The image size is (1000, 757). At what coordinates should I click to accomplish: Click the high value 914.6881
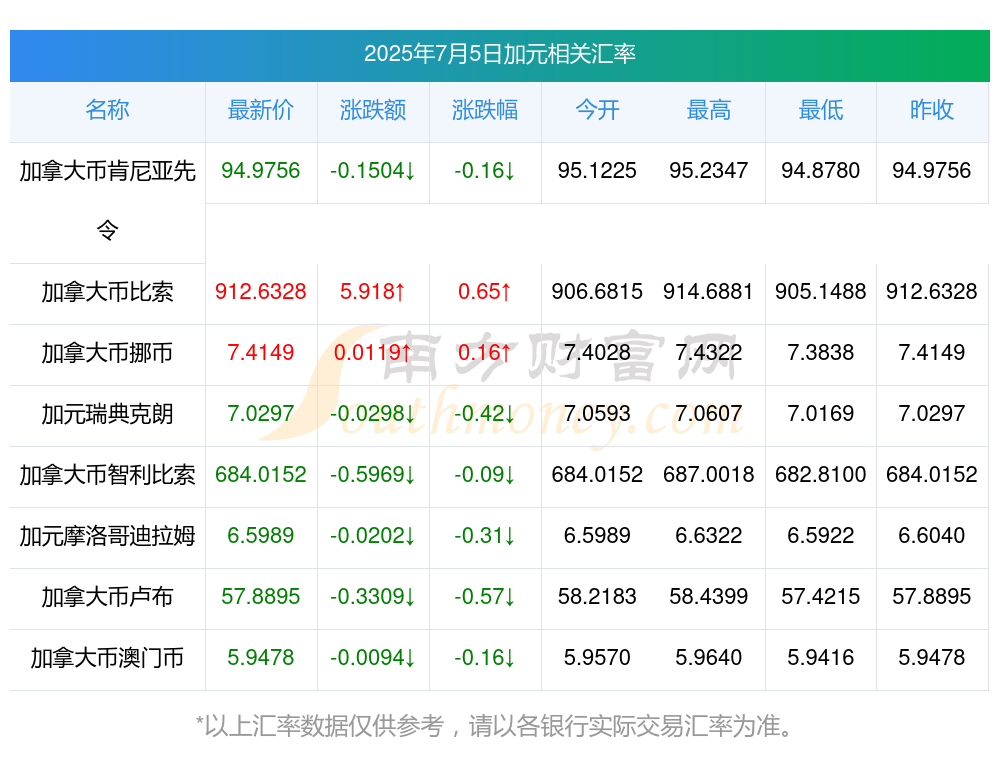tap(709, 292)
